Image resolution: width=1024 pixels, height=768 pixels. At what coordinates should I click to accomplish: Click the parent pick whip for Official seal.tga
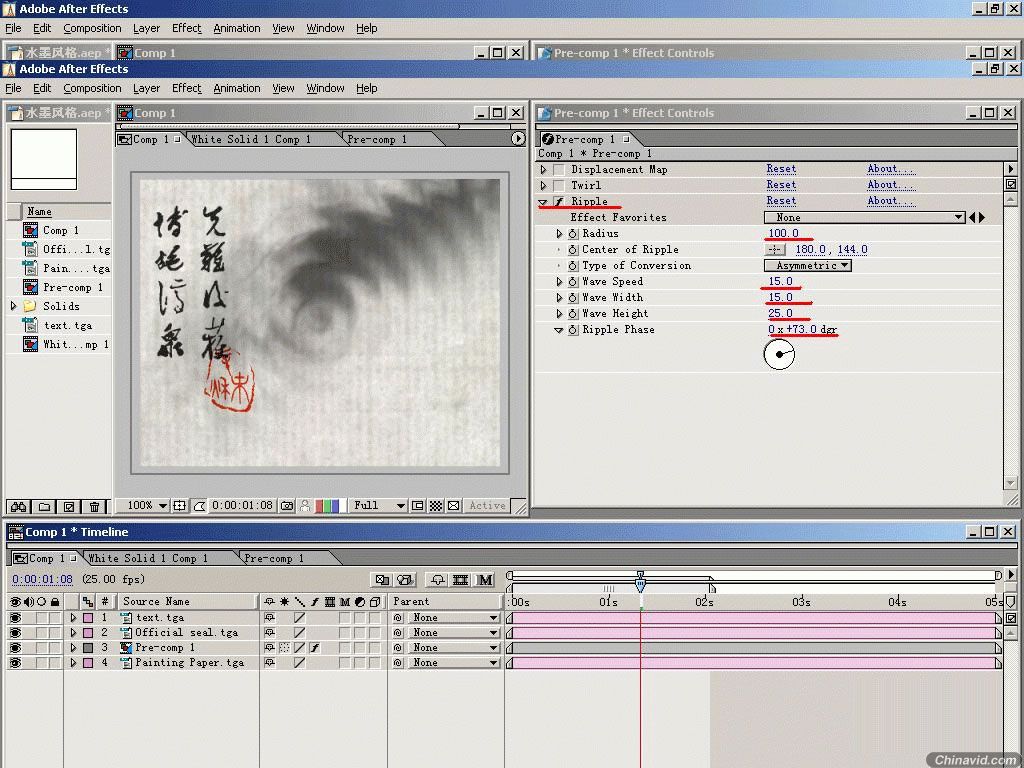pyautogui.click(x=398, y=633)
